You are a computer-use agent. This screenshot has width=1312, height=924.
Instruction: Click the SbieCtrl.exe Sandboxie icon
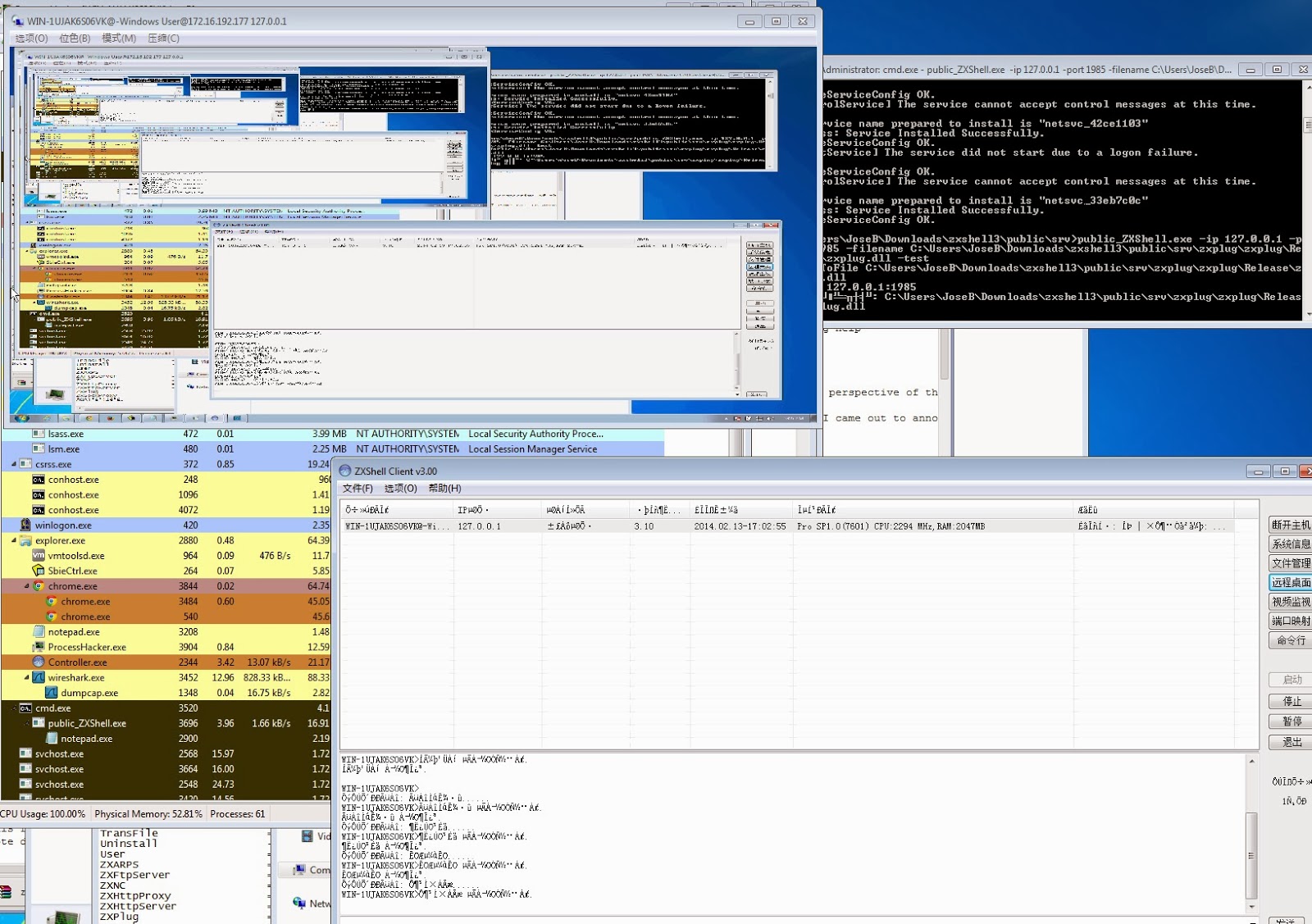tap(39, 571)
